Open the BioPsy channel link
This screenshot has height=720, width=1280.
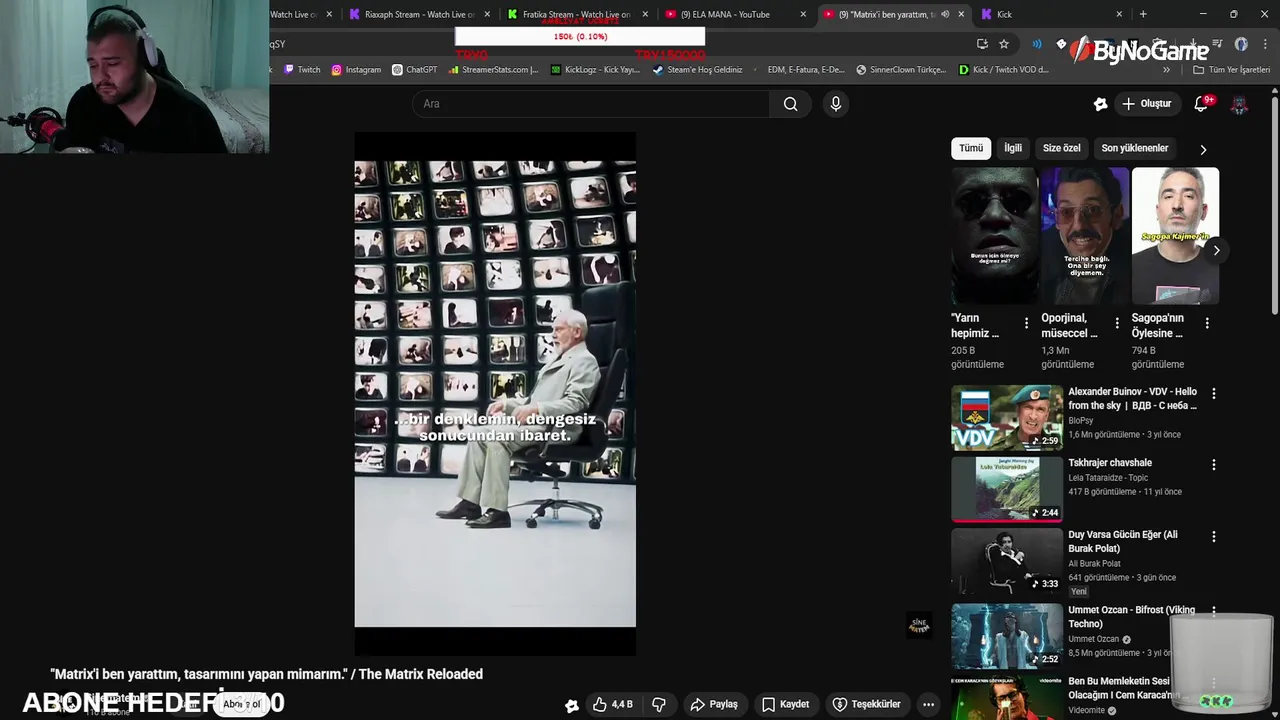point(1081,421)
